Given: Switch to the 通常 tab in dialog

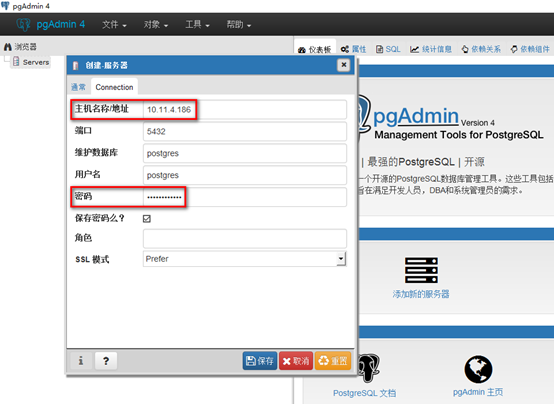Looking at the screenshot, I should click(x=78, y=87).
